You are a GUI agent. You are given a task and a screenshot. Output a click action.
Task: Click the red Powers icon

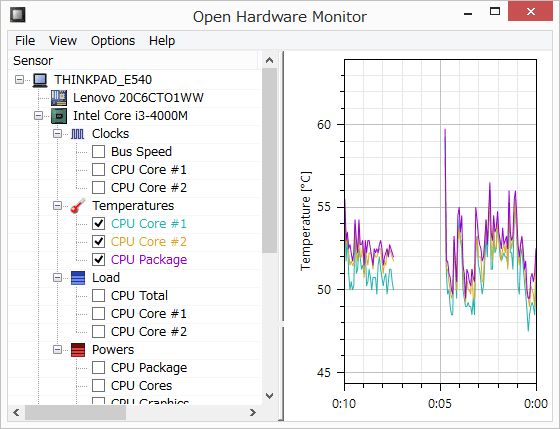tap(78, 350)
